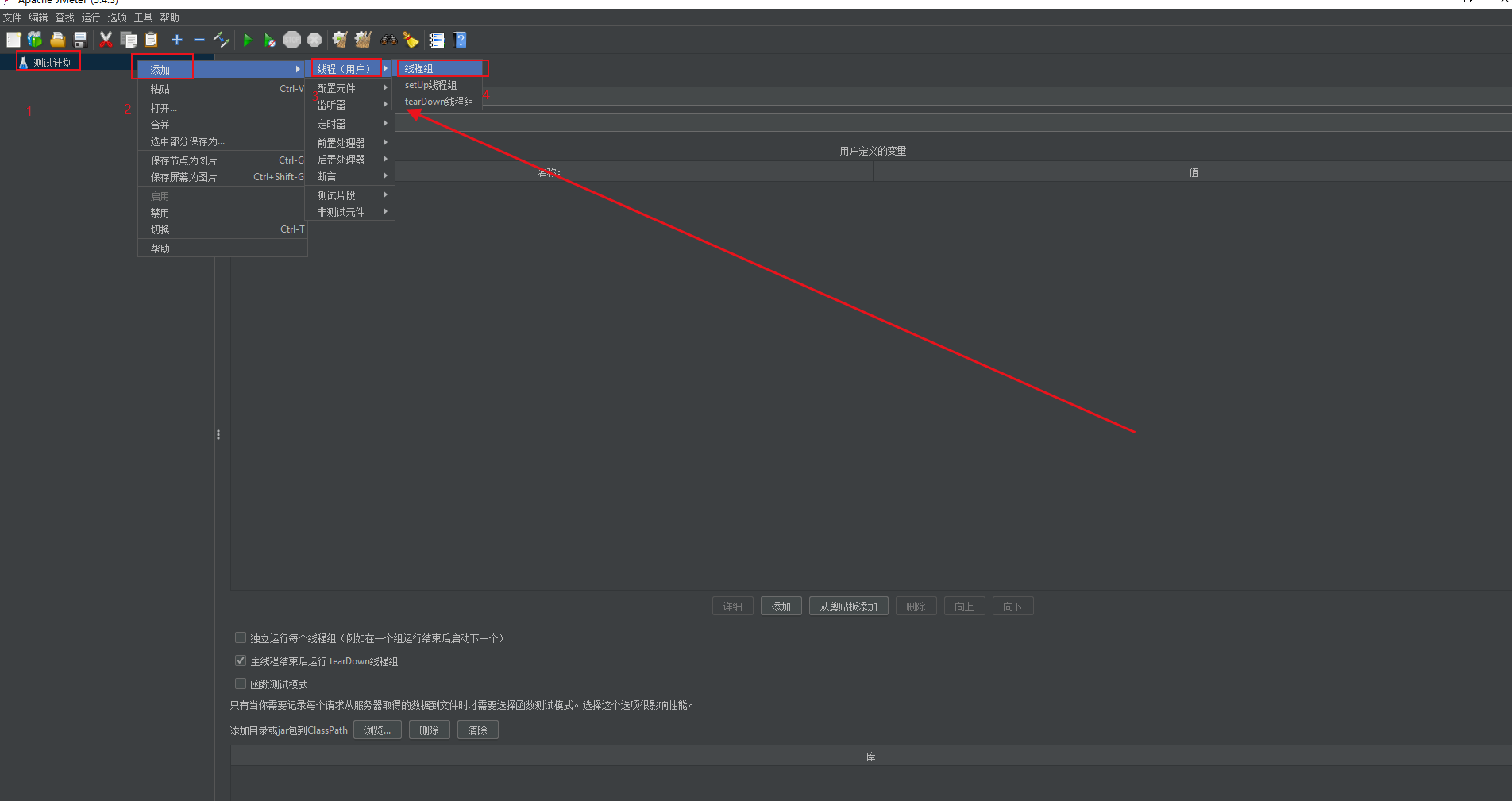Start the test with green play icon
The height and width of the screenshot is (801, 1512).
[x=247, y=40]
